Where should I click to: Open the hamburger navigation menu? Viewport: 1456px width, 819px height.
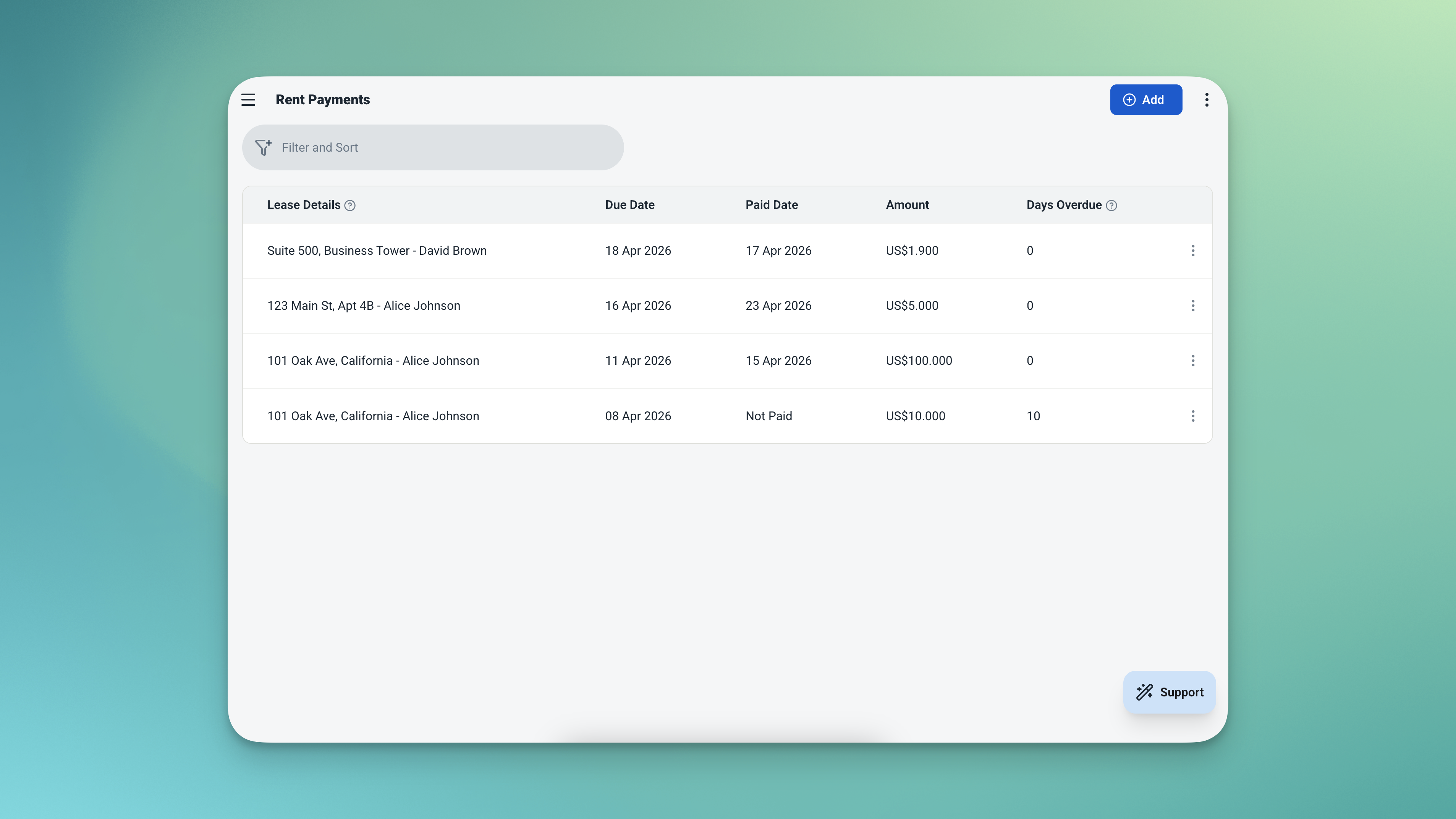click(248, 99)
